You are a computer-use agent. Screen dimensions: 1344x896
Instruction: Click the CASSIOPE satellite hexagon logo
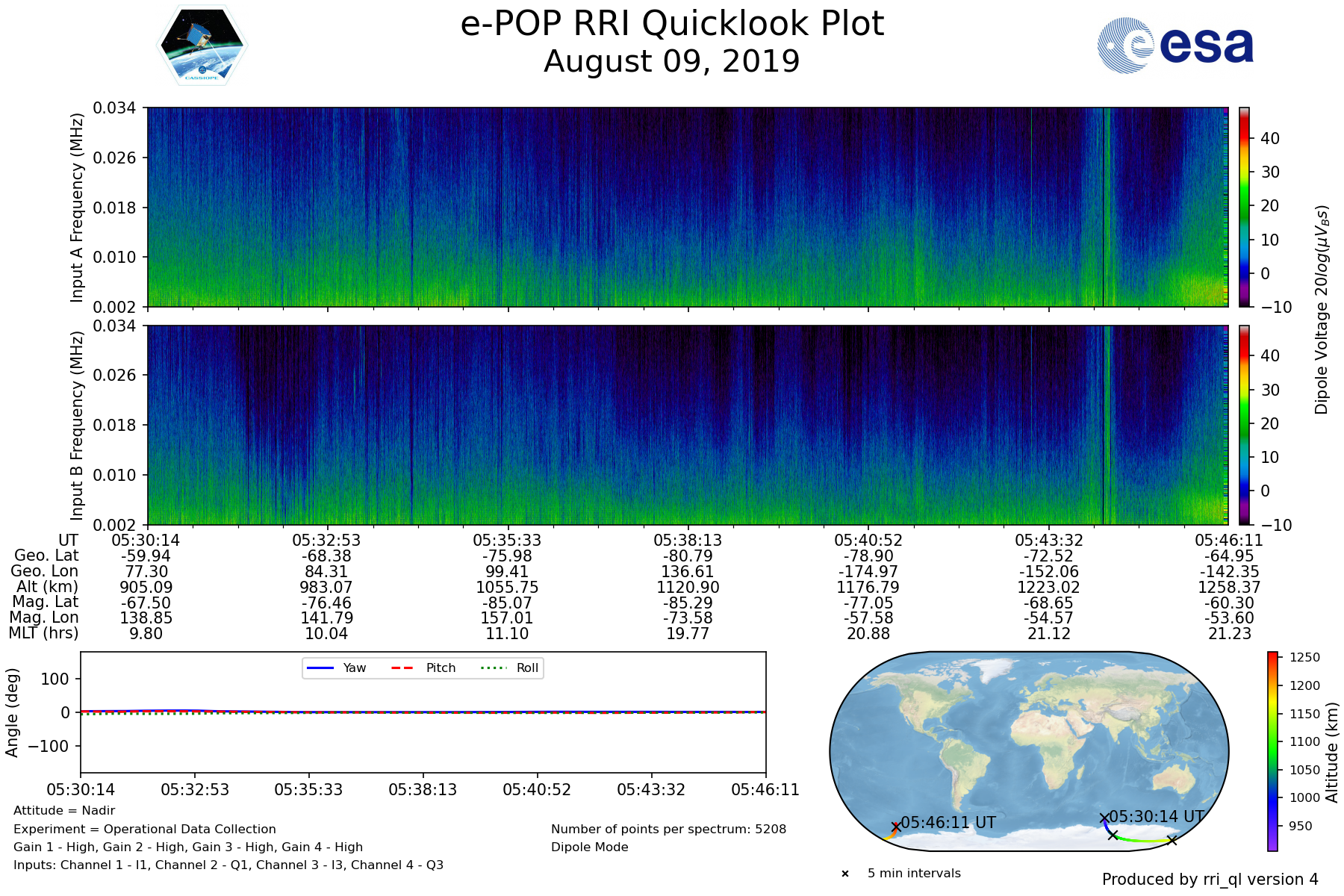[202, 46]
